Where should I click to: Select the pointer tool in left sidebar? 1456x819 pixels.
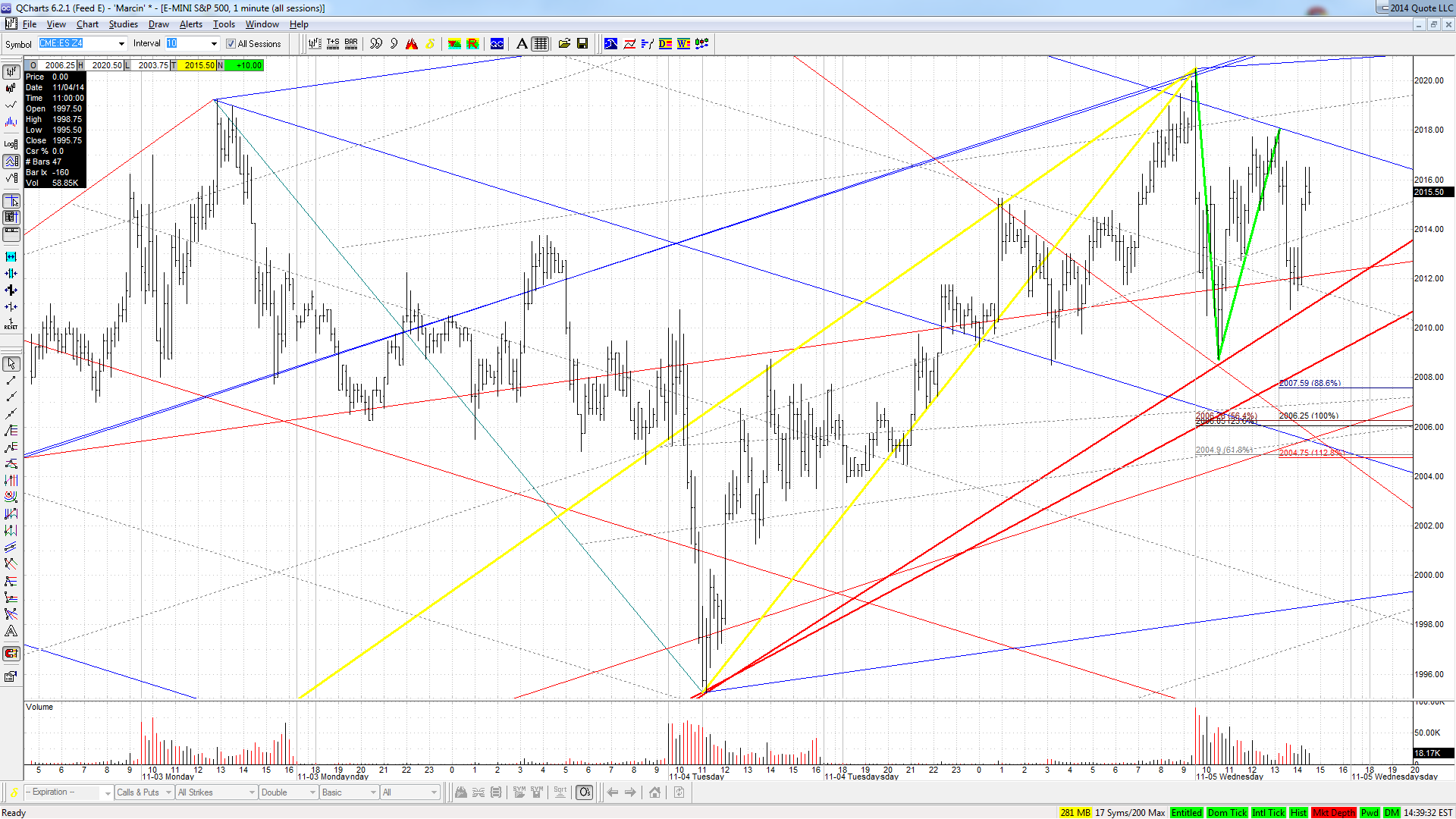[x=11, y=364]
